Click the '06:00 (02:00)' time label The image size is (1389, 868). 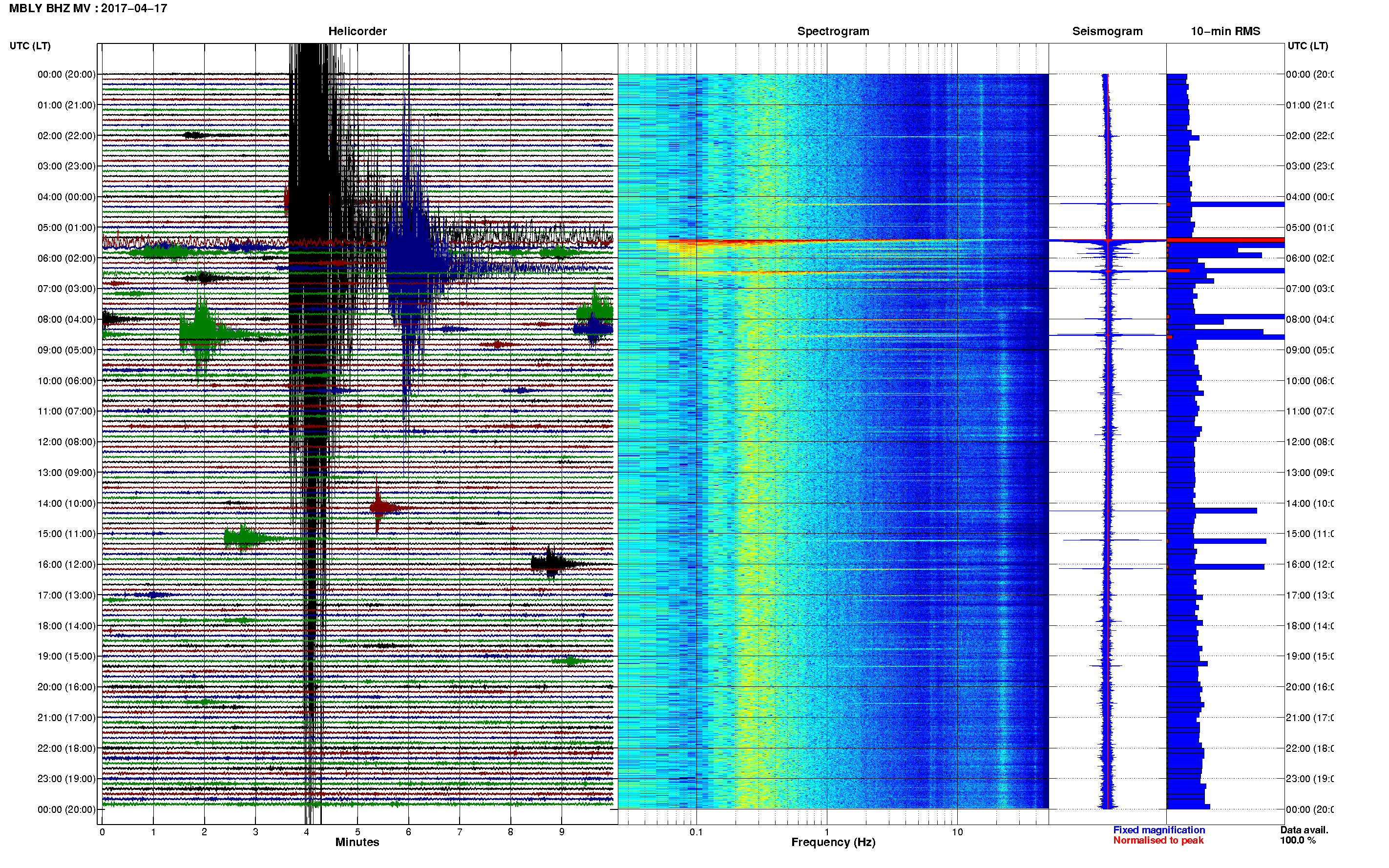[66, 258]
